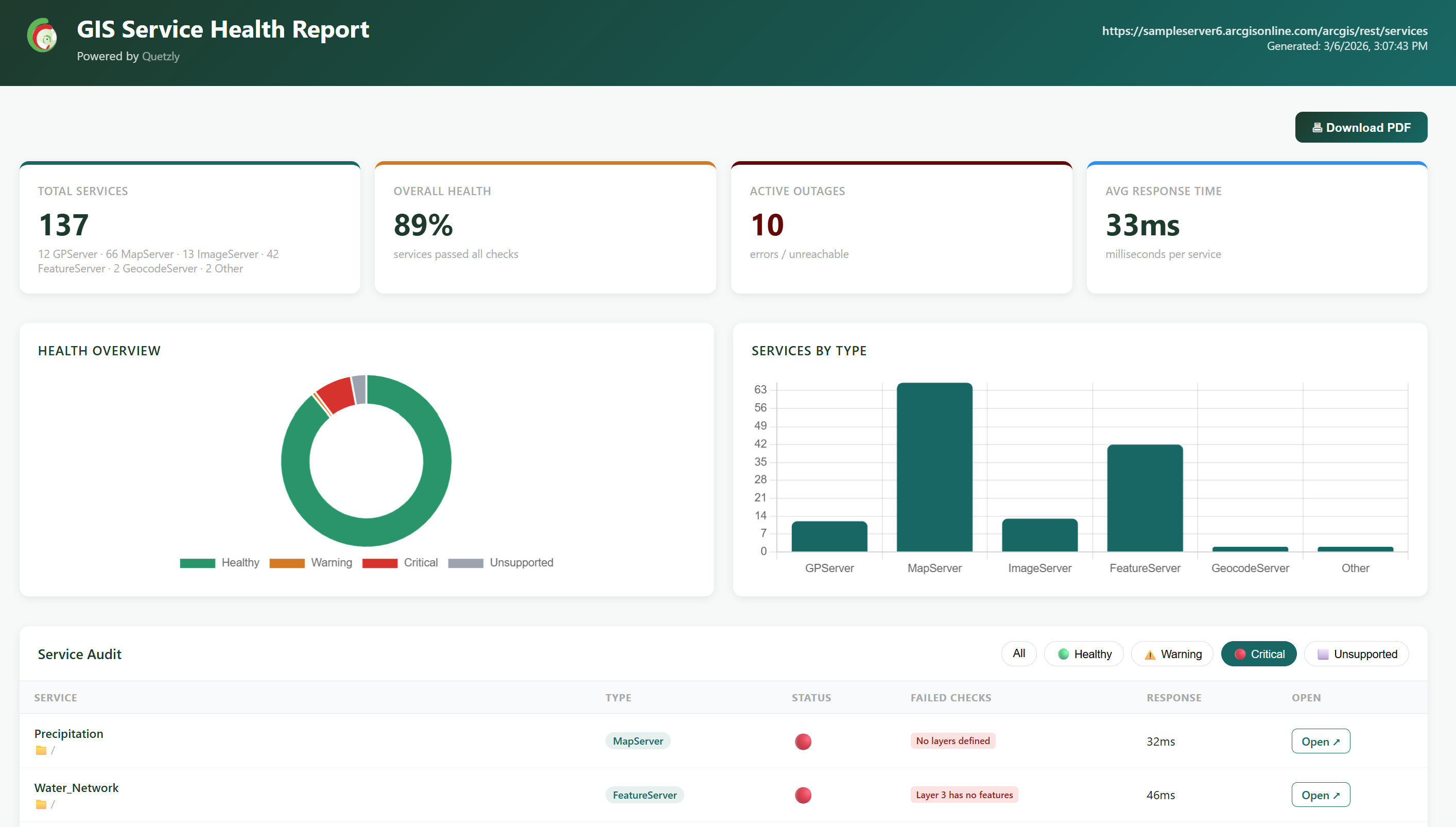Click the printer icon inside Download PDF button
The width and height of the screenshot is (1456, 827).
[1319, 127]
